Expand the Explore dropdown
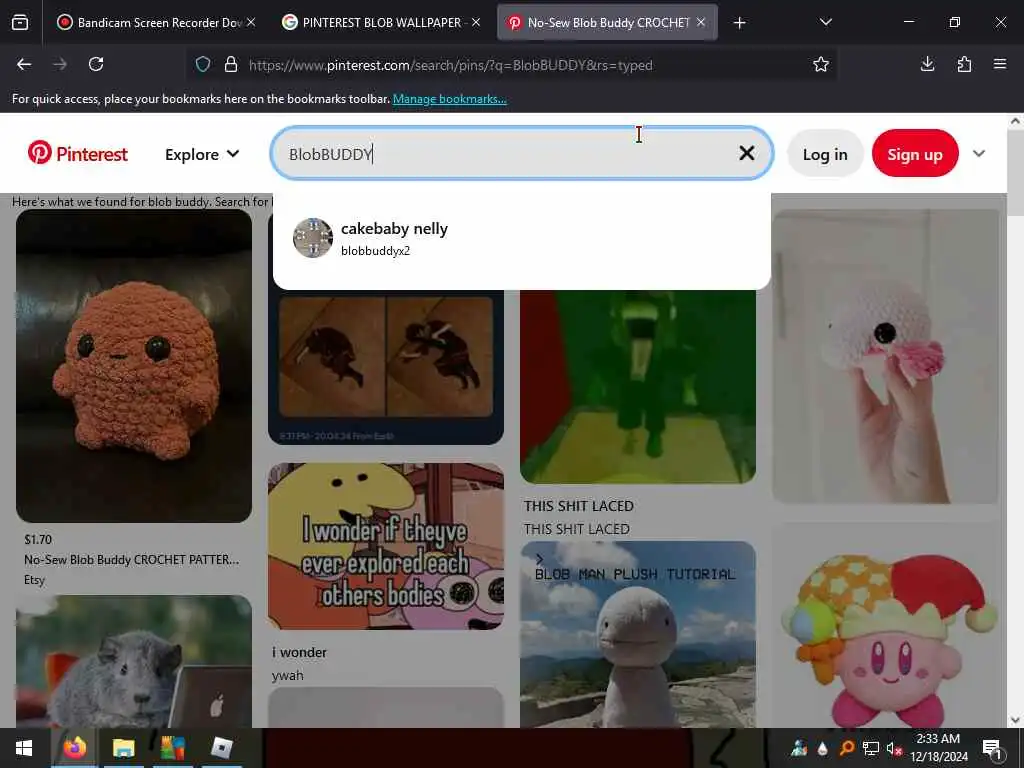The width and height of the screenshot is (1024, 768). [x=202, y=154]
